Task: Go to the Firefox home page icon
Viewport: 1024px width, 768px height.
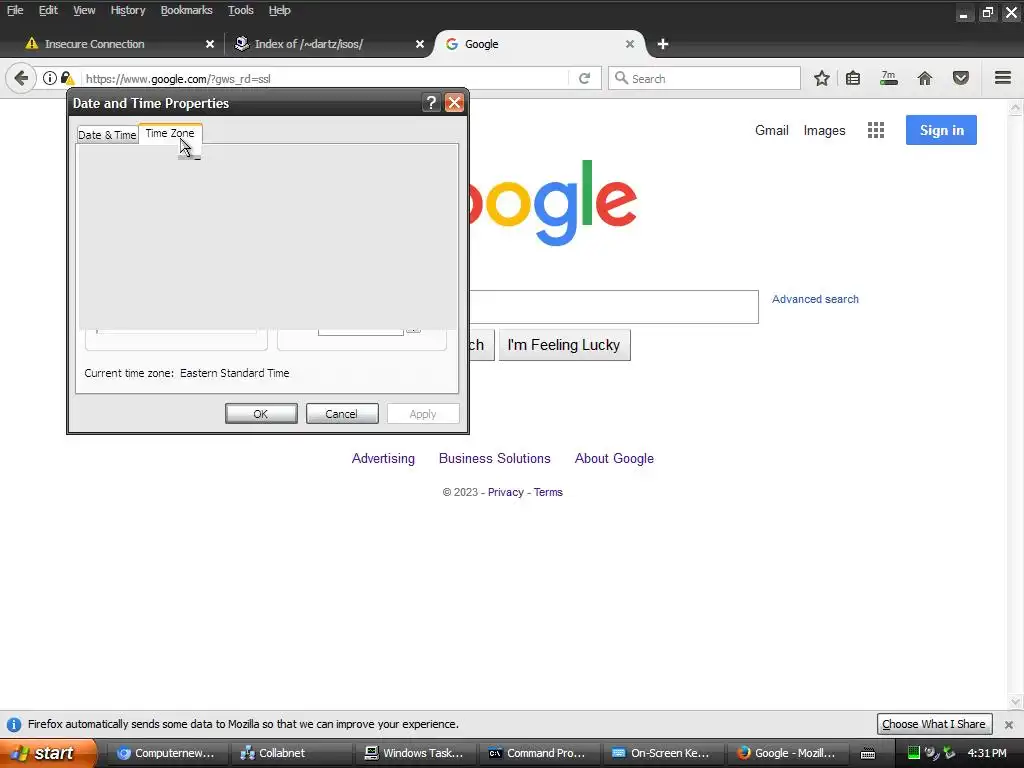Action: coord(925,78)
